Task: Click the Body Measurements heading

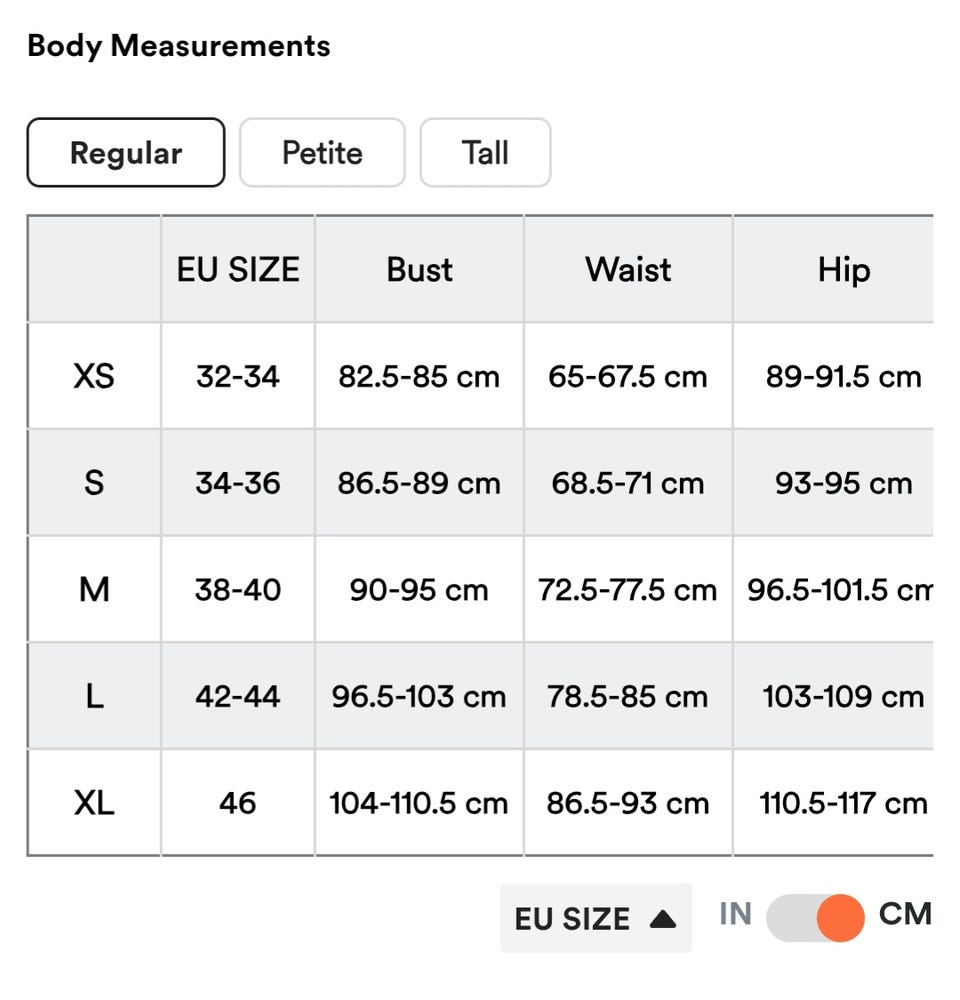Action: point(179,46)
